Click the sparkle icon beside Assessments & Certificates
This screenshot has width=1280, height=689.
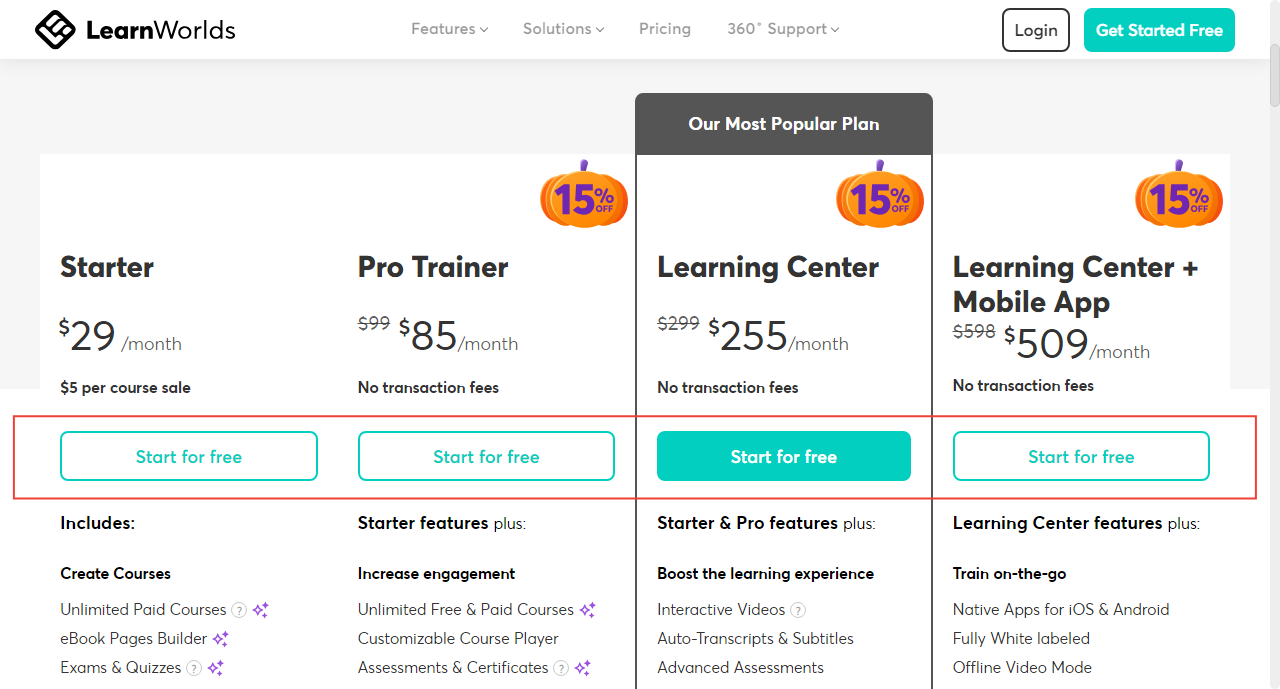(x=585, y=666)
